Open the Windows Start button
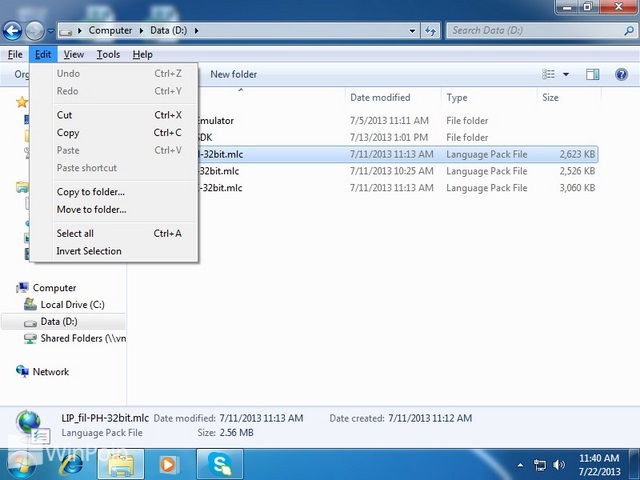Image resolution: width=640 pixels, height=480 pixels. click(21, 464)
